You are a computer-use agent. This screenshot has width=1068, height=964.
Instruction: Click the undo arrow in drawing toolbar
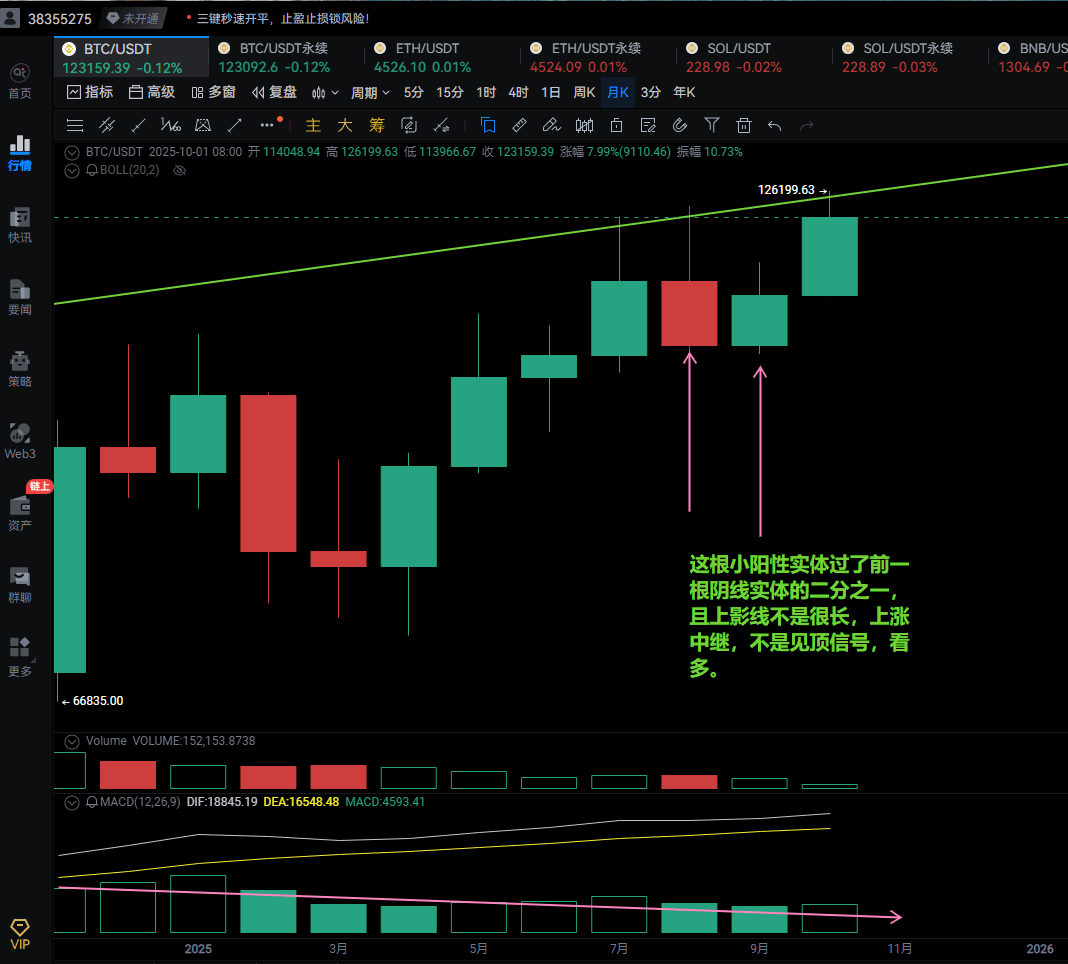(x=774, y=125)
